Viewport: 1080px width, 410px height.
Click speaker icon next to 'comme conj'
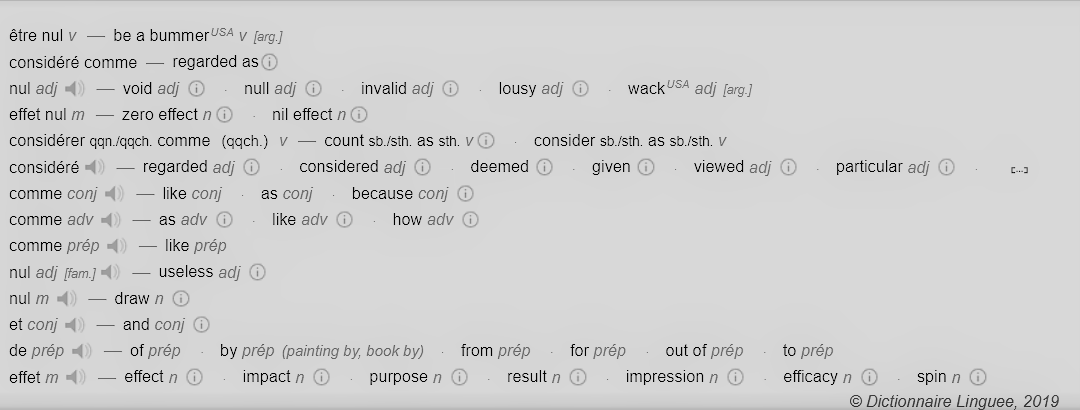[x=114, y=194]
